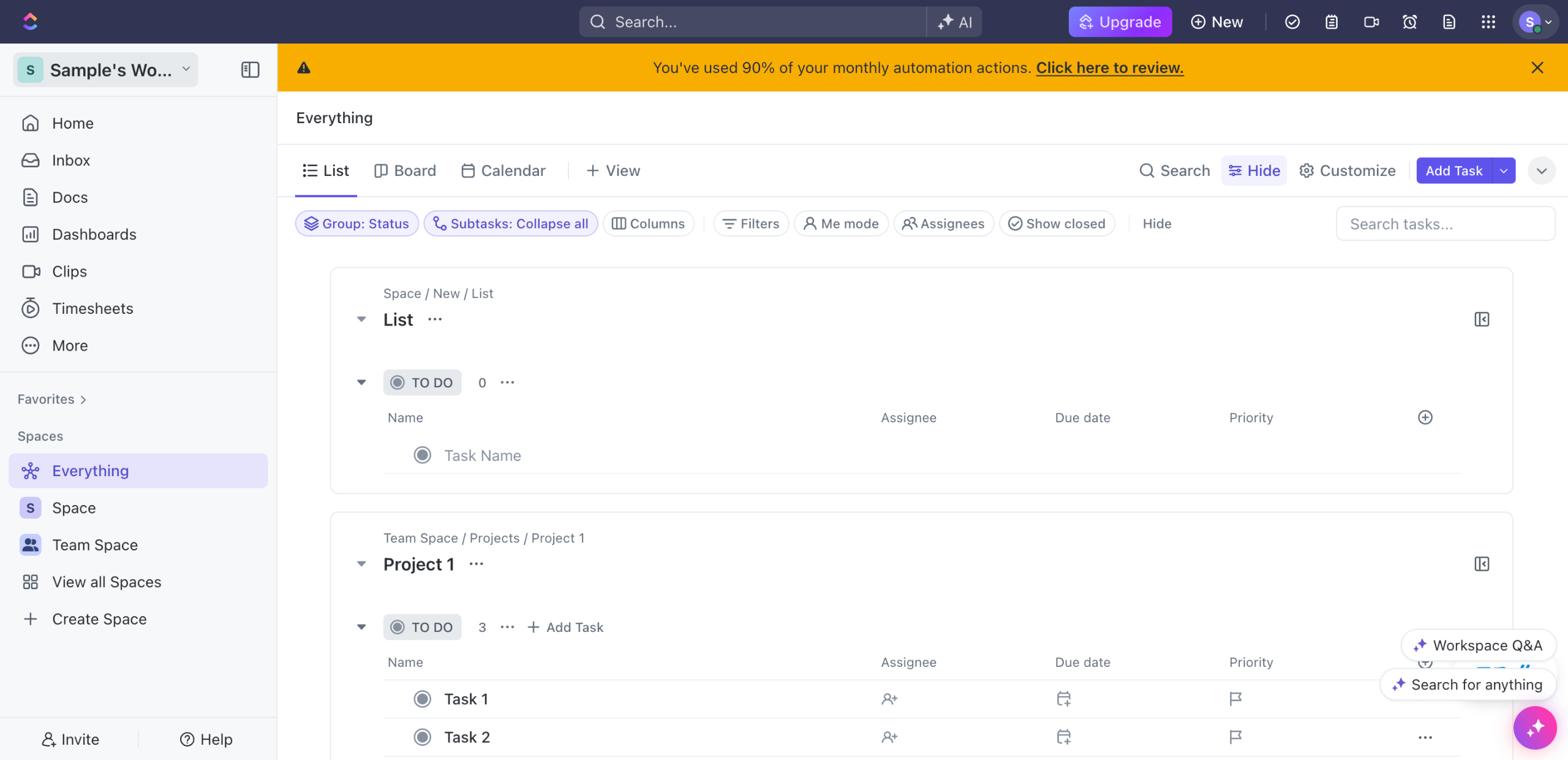Switch to the Board view tab
Image resolution: width=1568 pixels, height=760 pixels.
coord(405,170)
